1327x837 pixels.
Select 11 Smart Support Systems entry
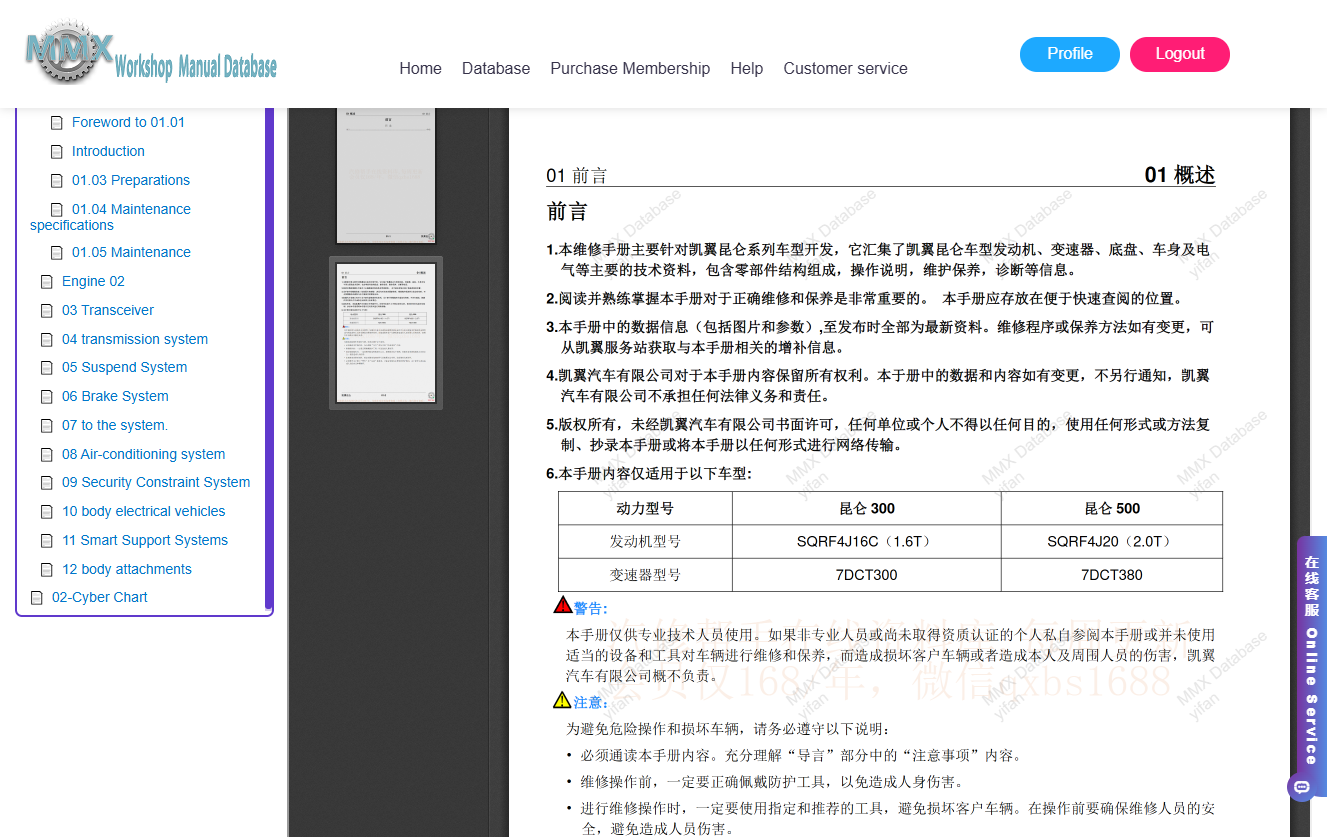click(145, 540)
